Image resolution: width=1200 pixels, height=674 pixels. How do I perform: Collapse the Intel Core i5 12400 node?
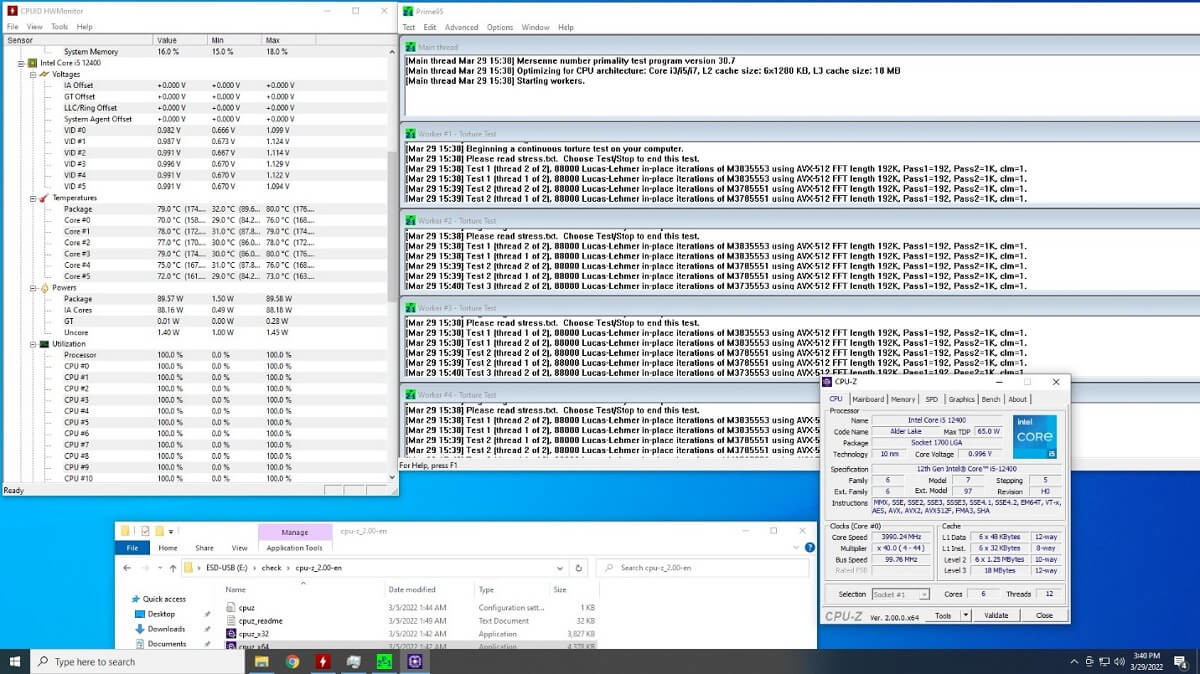pyautogui.click(x=21, y=62)
